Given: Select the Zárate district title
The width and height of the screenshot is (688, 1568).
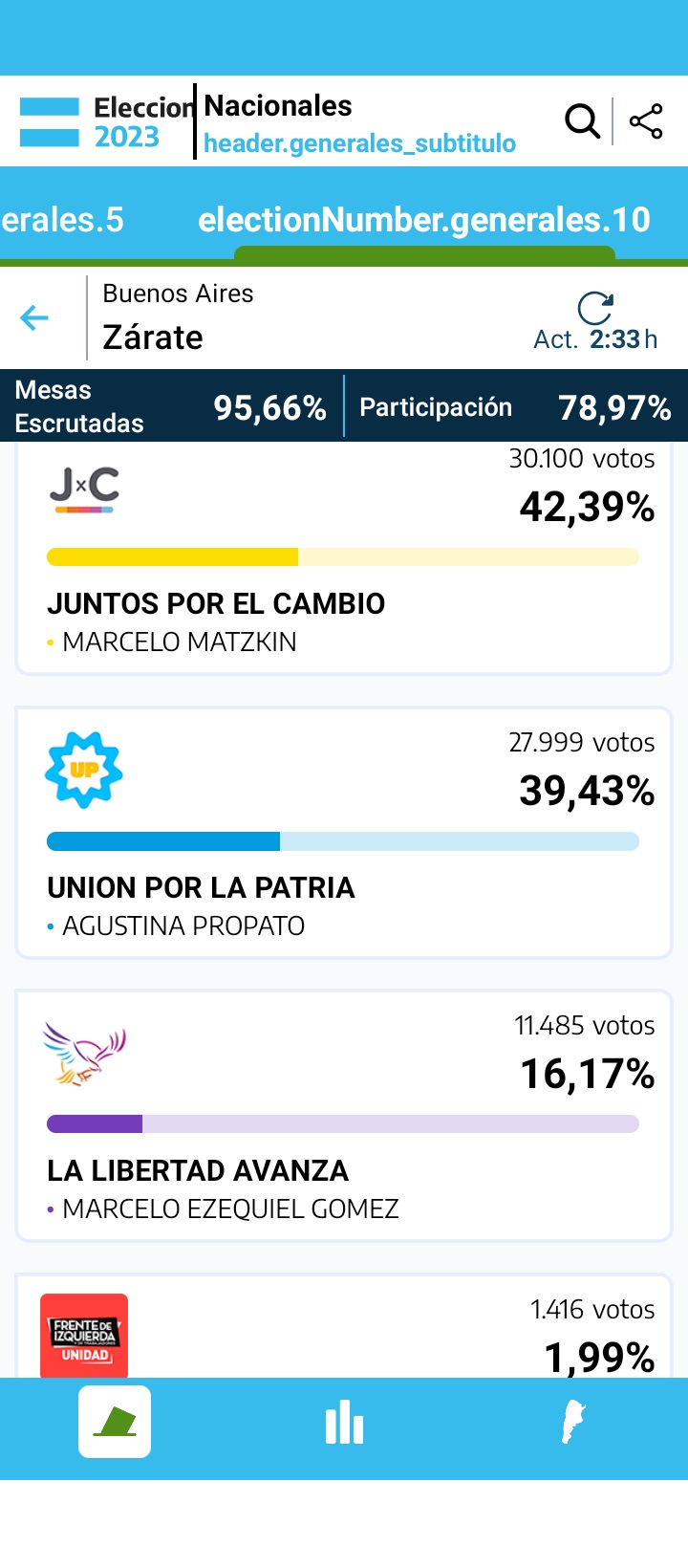Looking at the screenshot, I should click(153, 338).
